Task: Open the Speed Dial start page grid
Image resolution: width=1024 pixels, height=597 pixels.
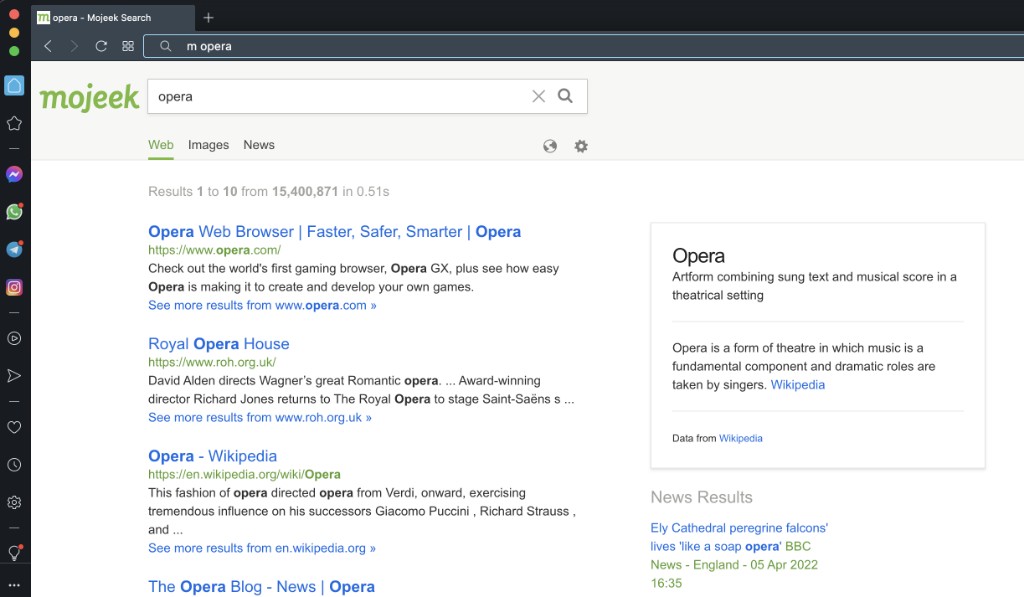Action: tap(128, 46)
